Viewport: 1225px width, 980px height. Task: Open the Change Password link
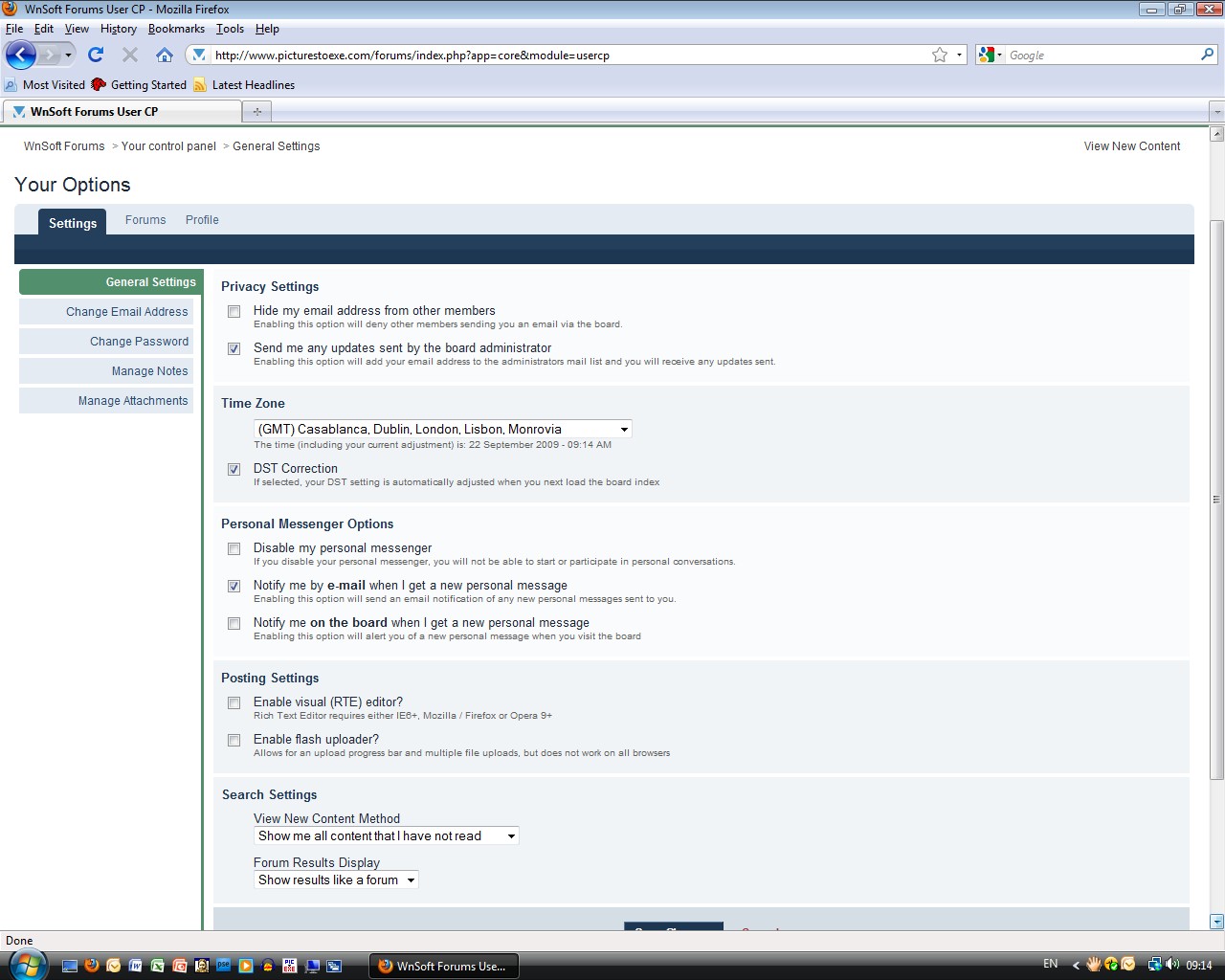139,342
